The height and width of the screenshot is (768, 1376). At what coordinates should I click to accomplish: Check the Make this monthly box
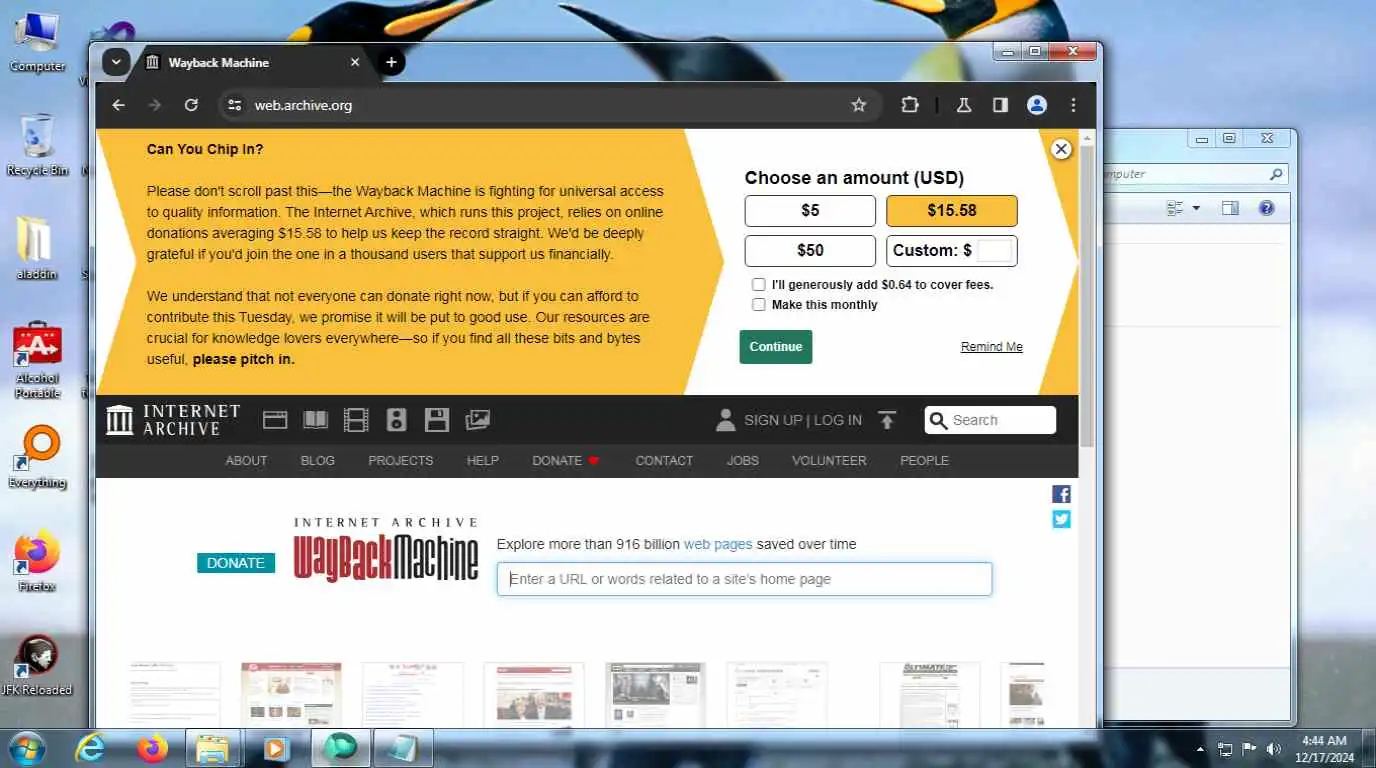(759, 305)
